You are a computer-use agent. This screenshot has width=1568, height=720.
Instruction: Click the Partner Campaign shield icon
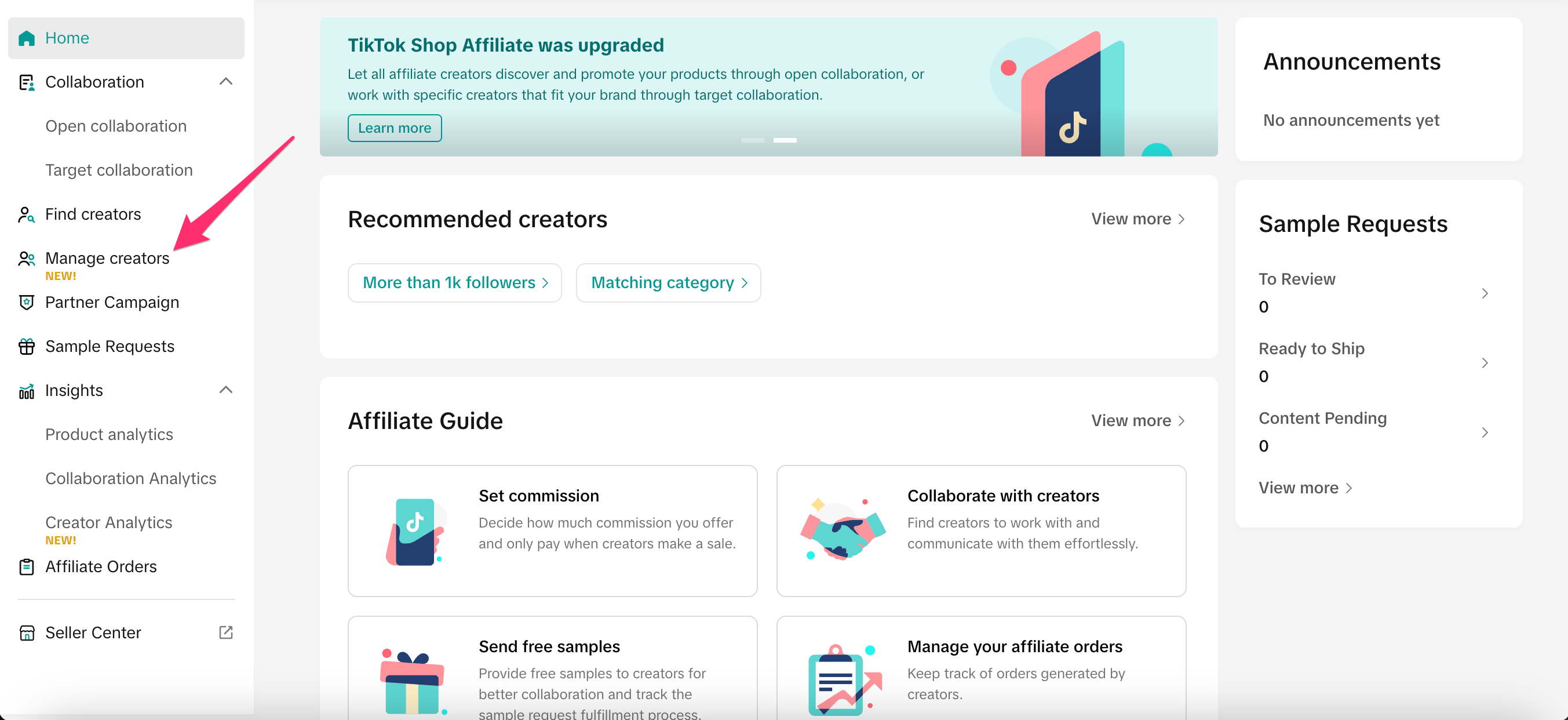point(26,303)
